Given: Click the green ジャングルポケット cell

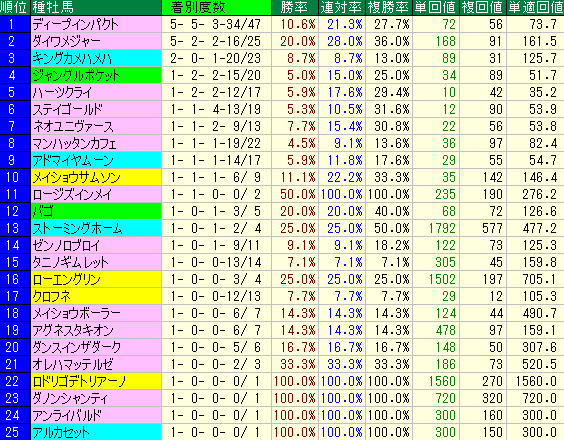Looking at the screenshot, I should tap(96, 75).
